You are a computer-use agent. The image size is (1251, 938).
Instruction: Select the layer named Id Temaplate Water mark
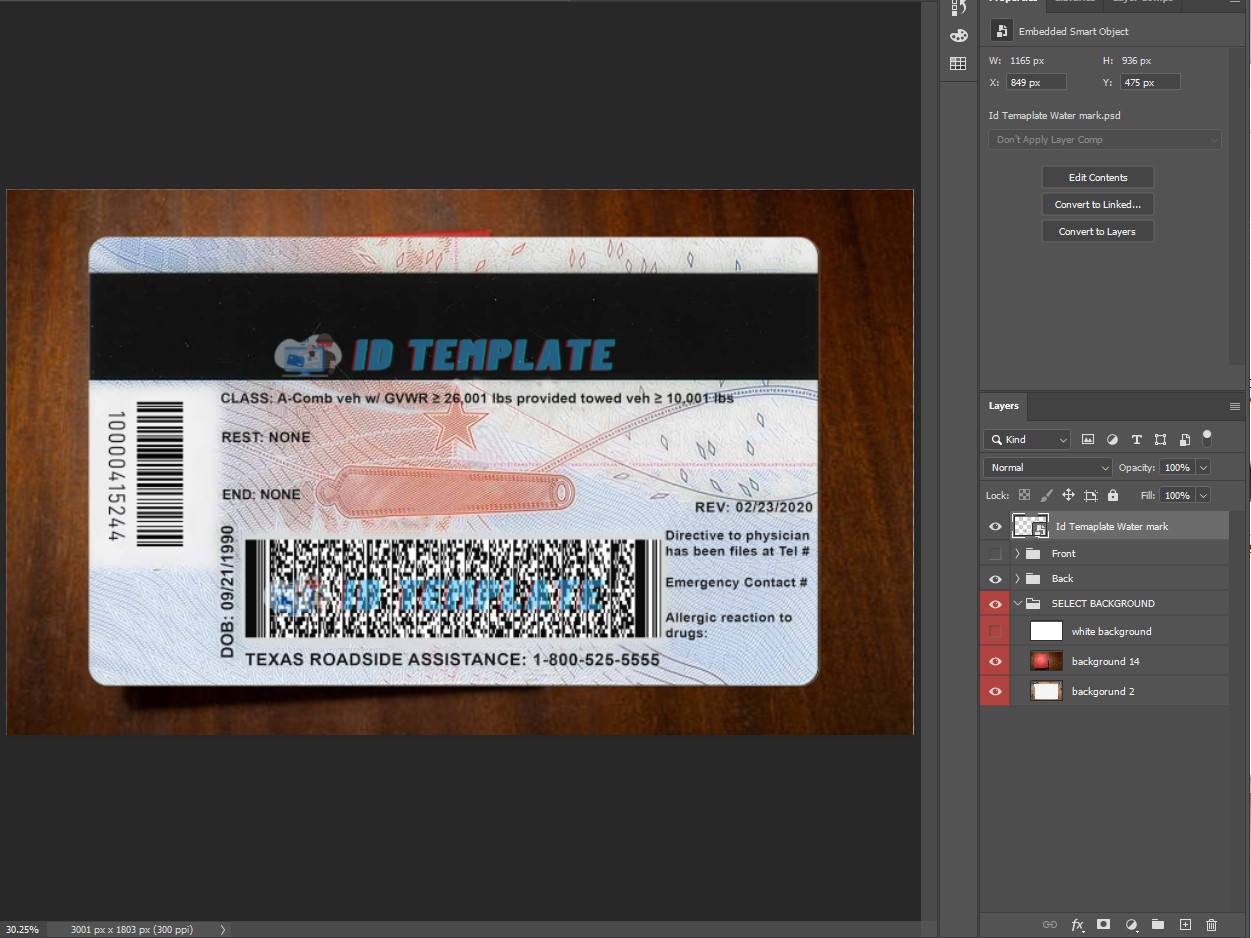pos(1112,526)
